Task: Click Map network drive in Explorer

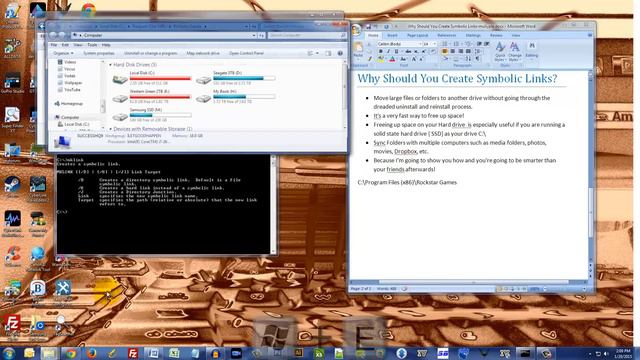Action: (203, 53)
